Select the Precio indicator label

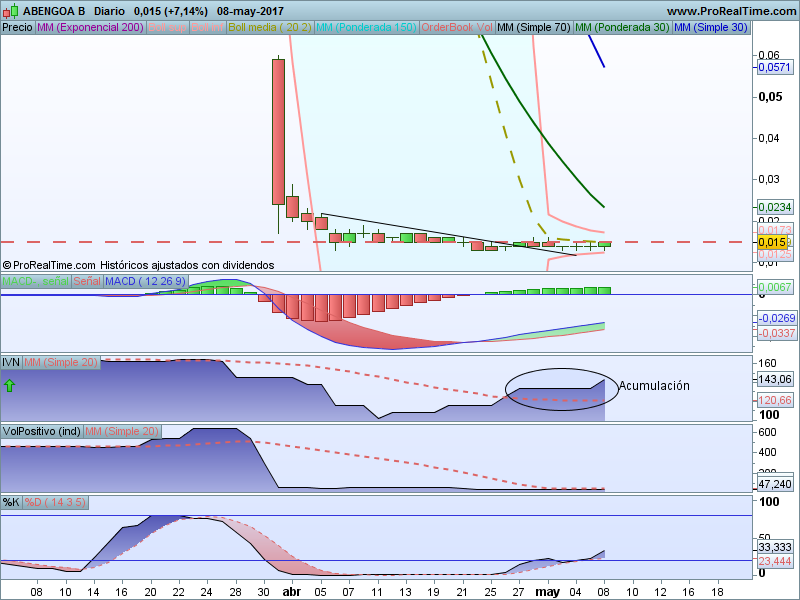pos(17,27)
